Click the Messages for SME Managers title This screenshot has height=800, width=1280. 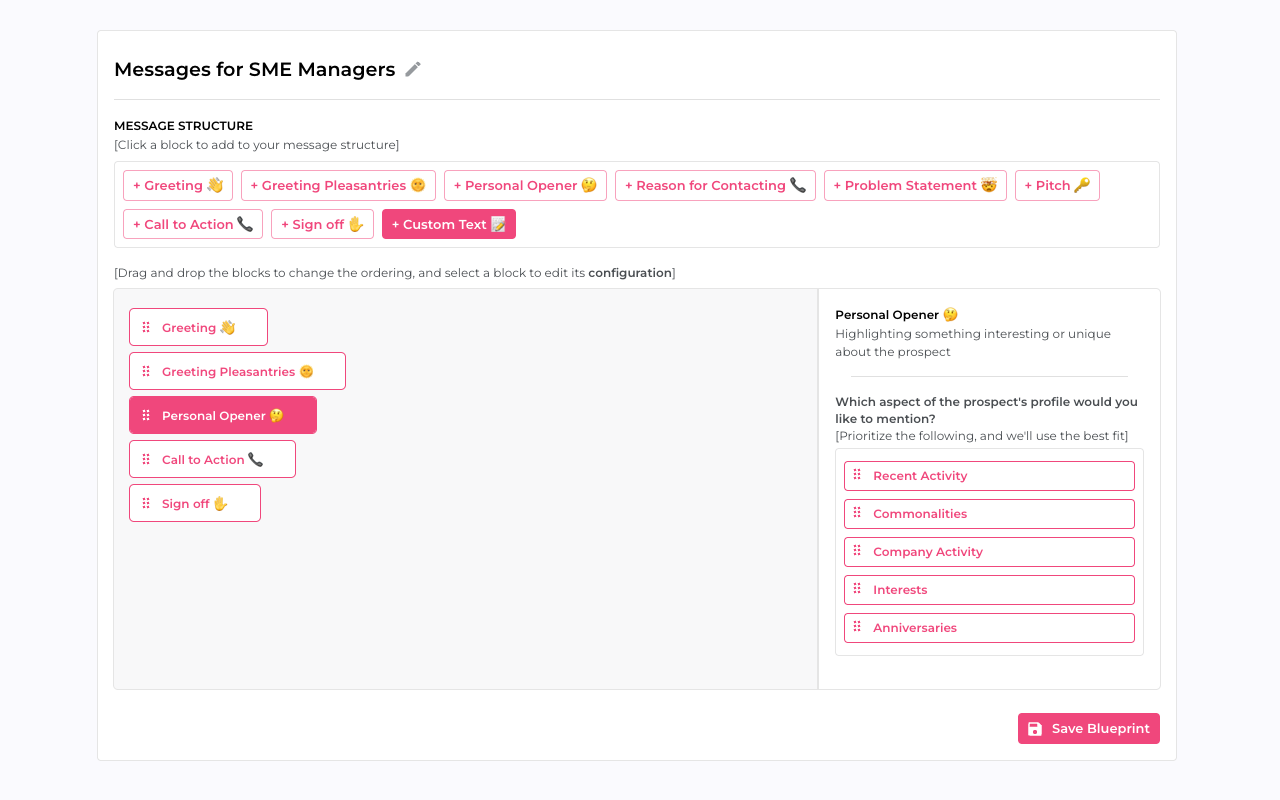[x=254, y=69]
